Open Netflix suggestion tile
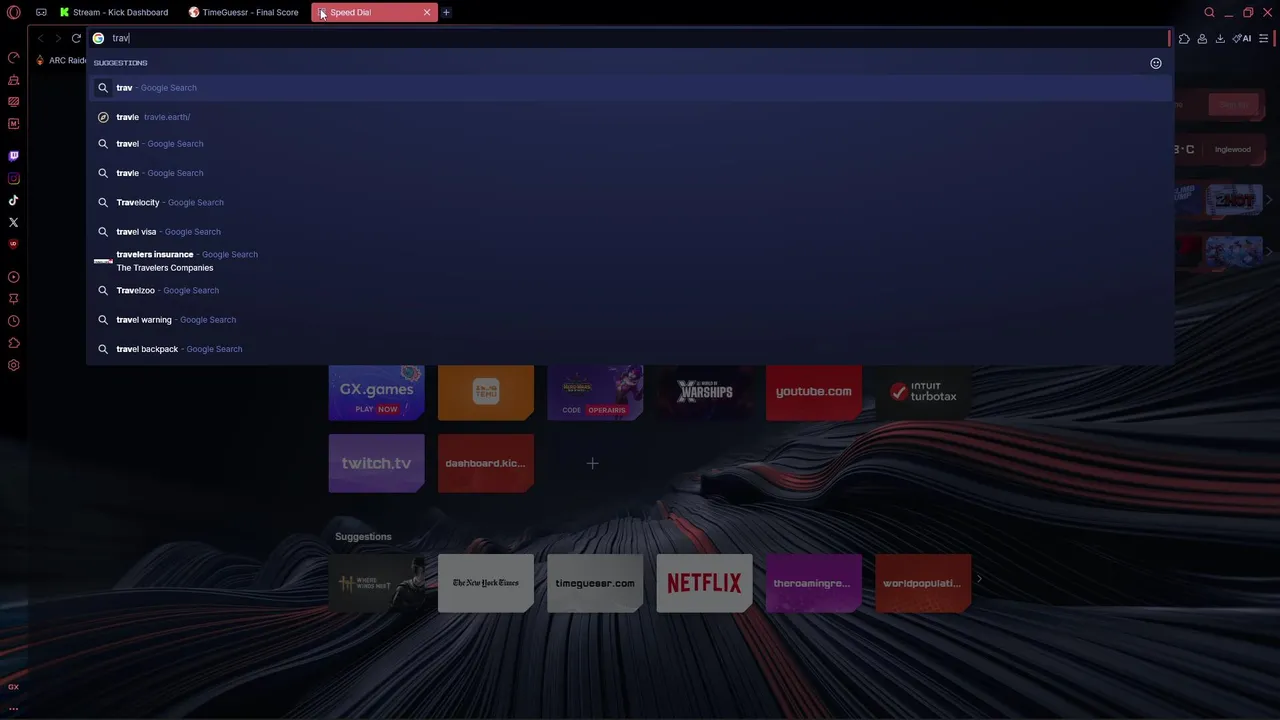 click(x=705, y=583)
